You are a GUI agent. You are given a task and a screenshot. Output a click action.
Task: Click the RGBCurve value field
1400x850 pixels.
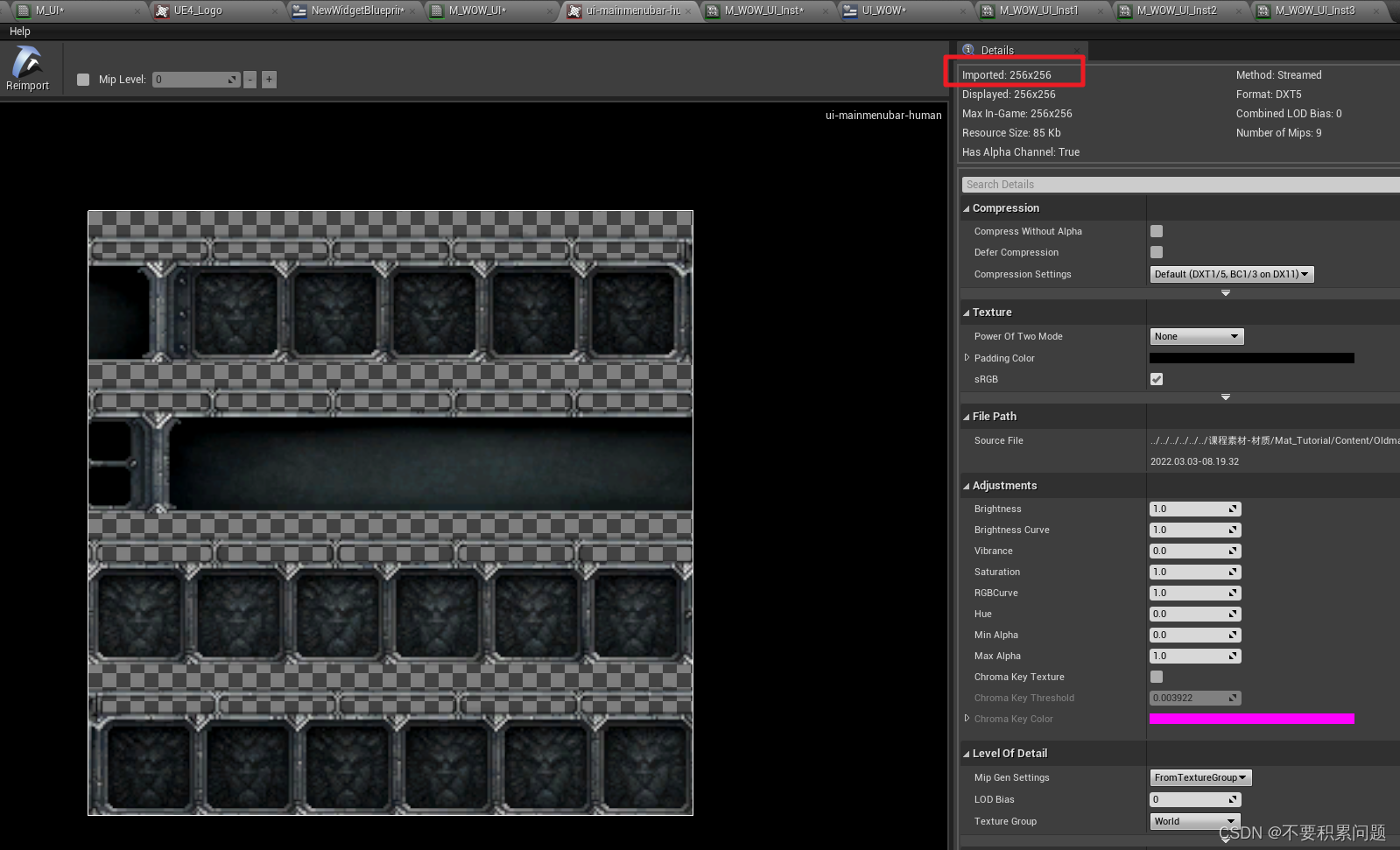point(1195,593)
